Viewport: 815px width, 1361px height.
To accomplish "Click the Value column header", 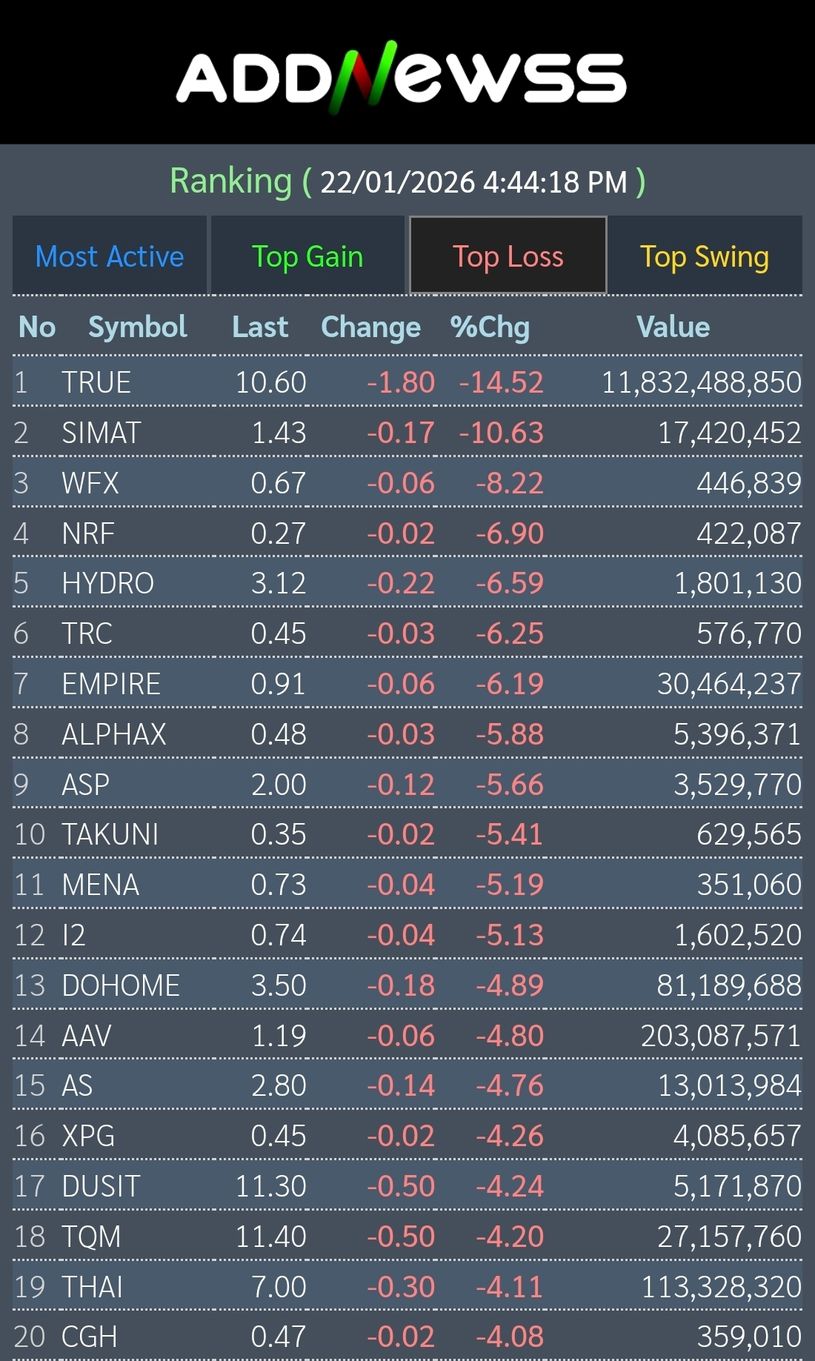I will pos(673,327).
